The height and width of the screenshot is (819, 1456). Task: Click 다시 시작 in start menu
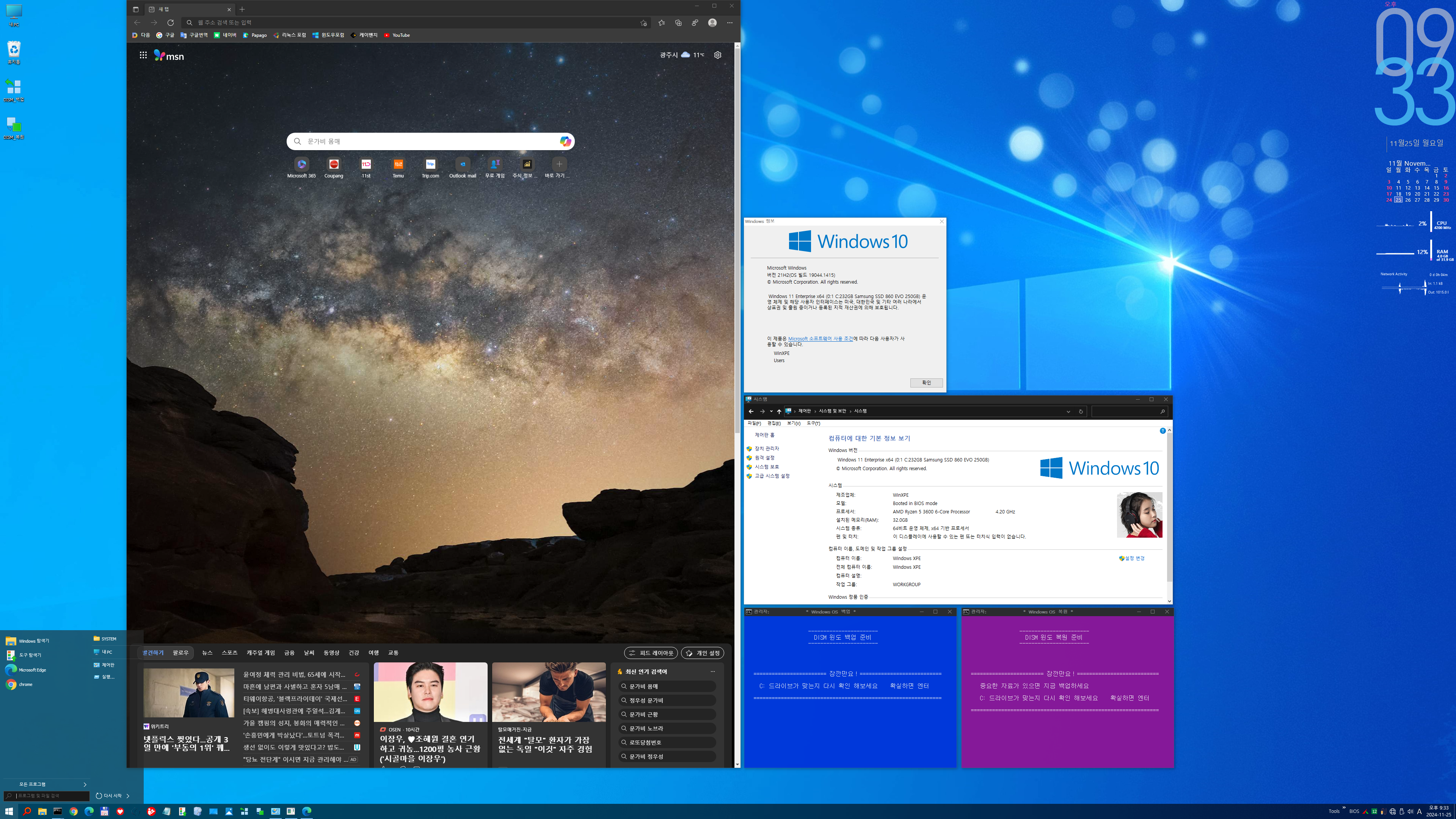tap(108, 795)
